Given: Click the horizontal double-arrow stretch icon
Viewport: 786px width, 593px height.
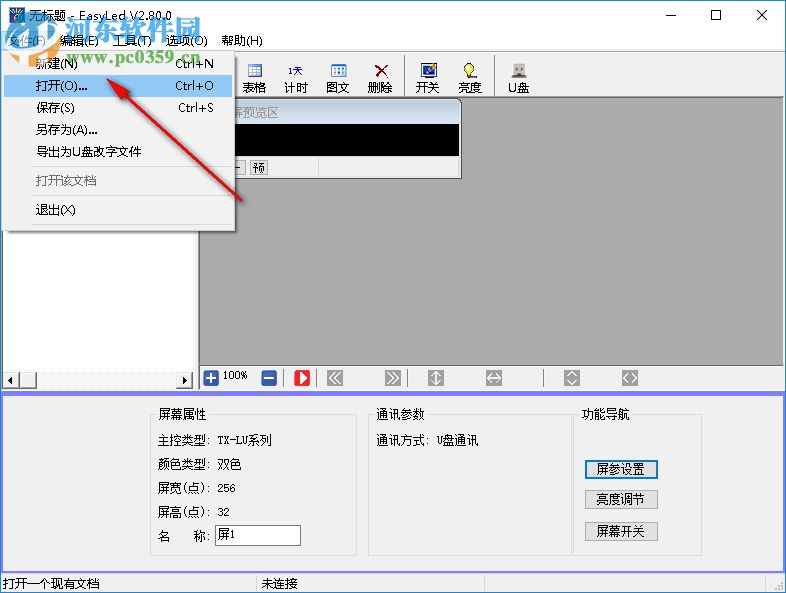Looking at the screenshot, I should tap(494, 378).
